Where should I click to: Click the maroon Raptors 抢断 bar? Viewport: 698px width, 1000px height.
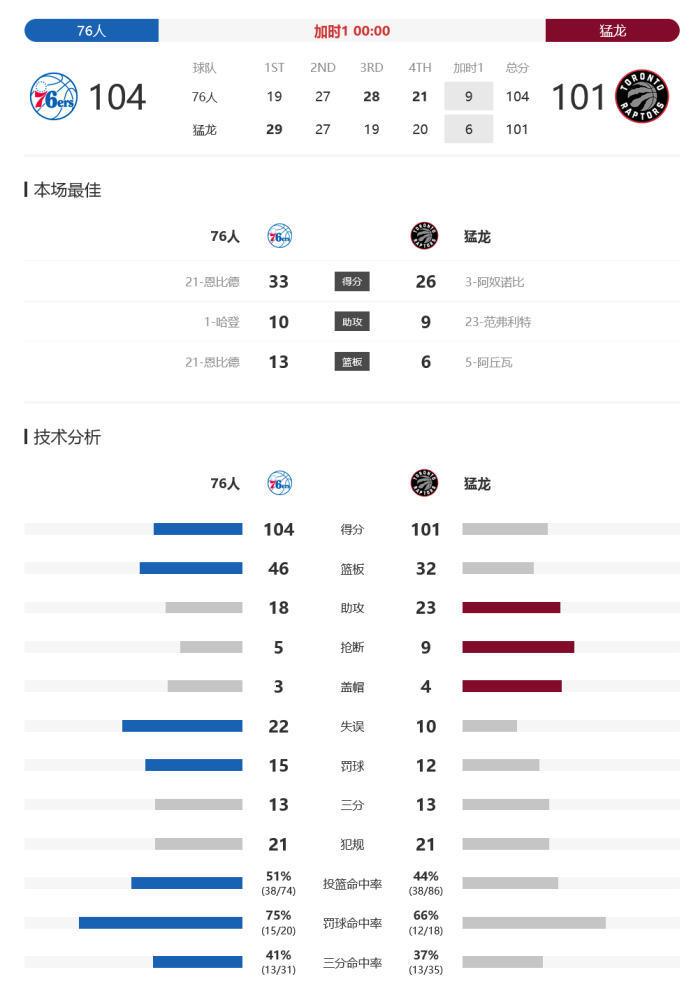(x=518, y=647)
